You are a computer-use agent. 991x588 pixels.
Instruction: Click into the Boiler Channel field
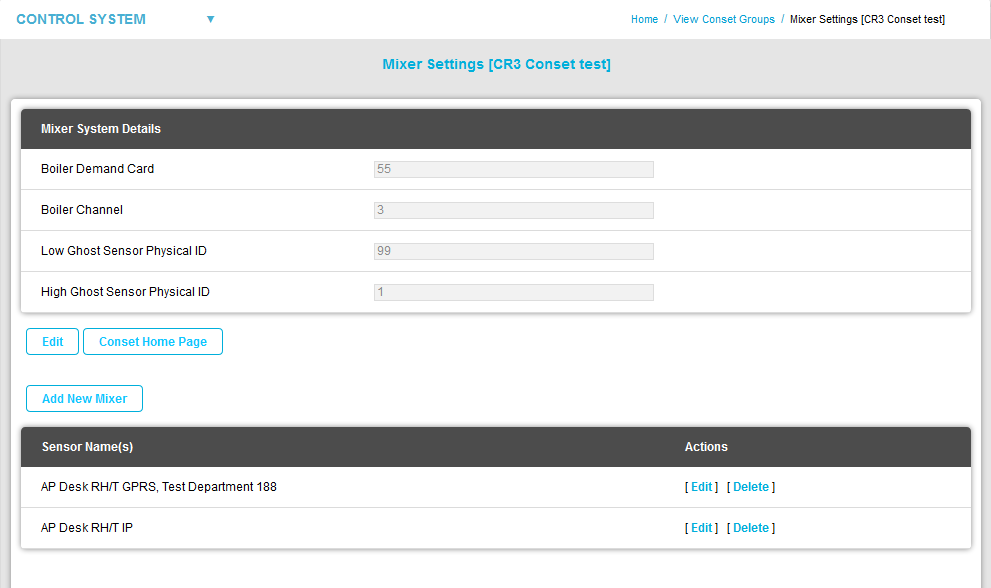pos(513,210)
